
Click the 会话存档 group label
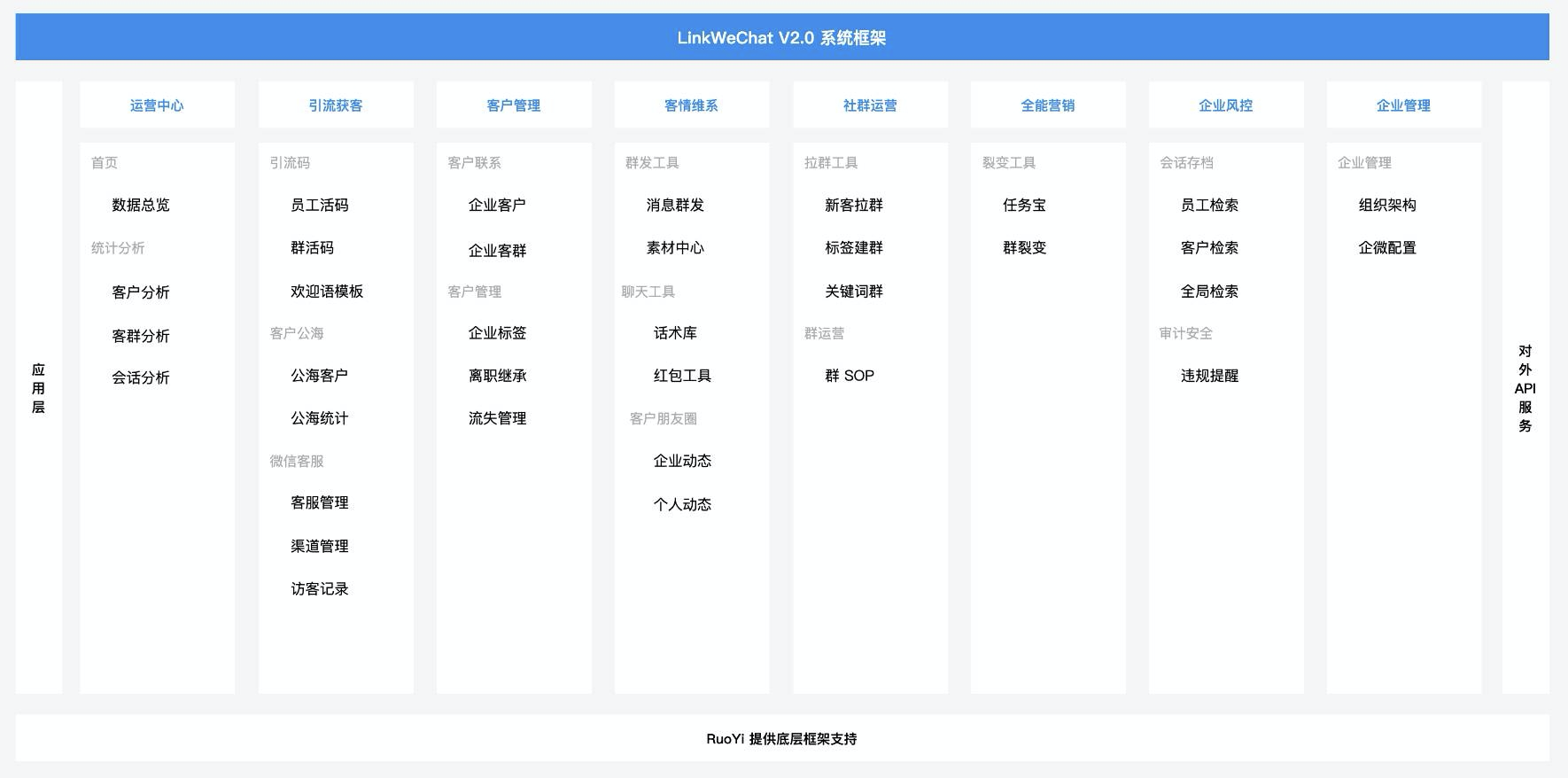pyautogui.click(x=1187, y=163)
